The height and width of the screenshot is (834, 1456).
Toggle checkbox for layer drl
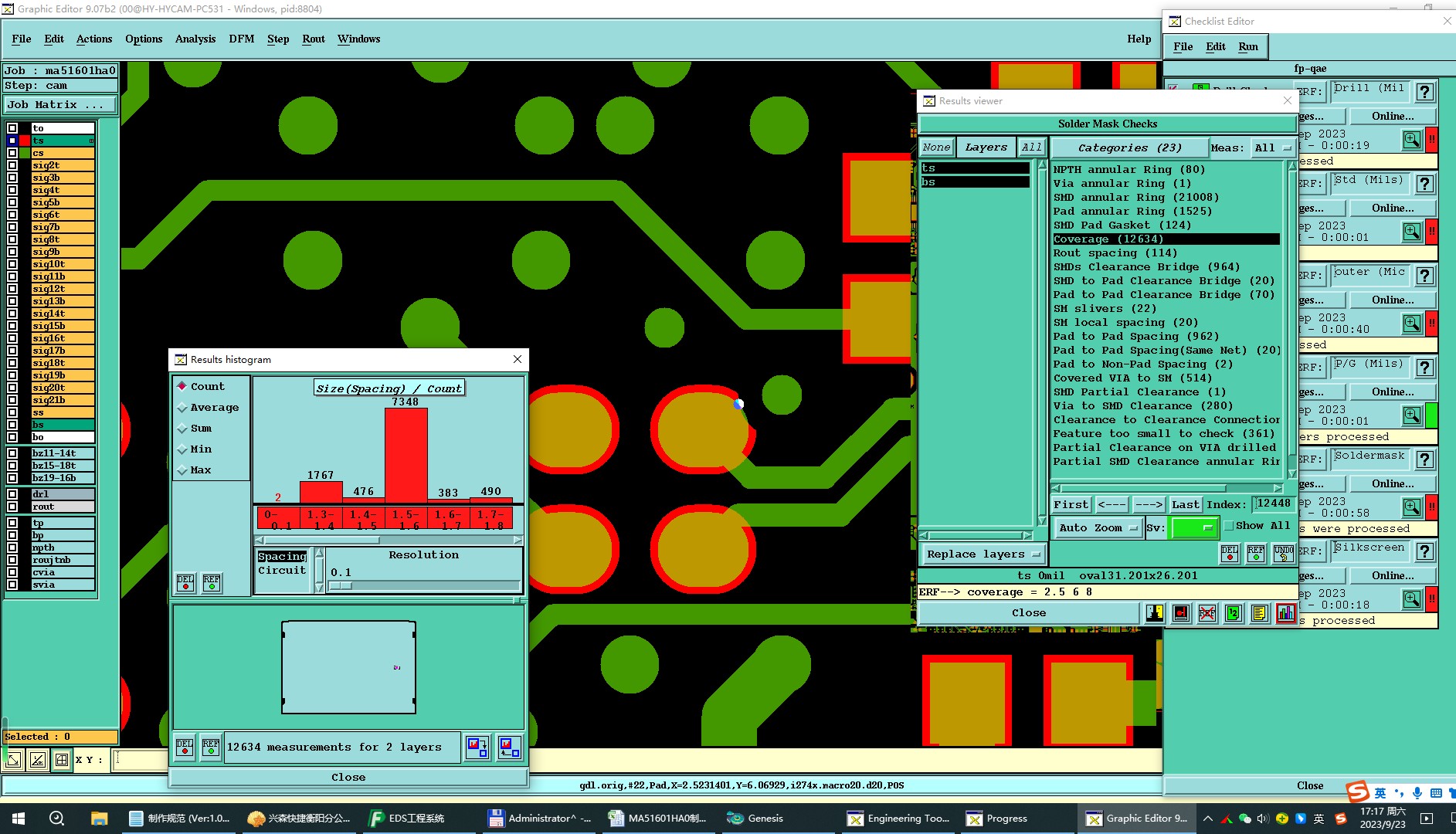12,494
